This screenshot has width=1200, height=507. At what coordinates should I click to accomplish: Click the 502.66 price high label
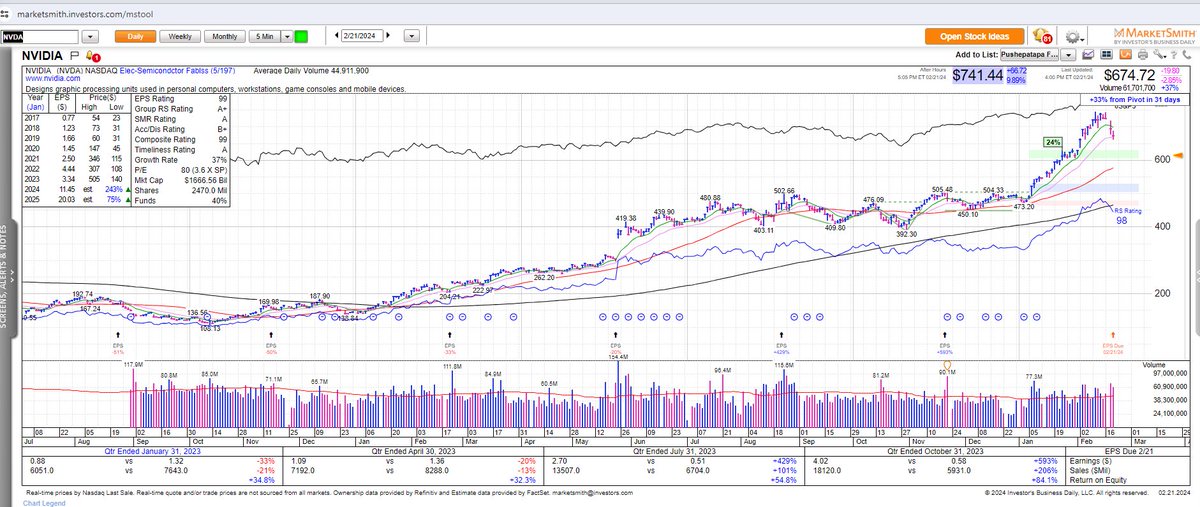[783, 191]
